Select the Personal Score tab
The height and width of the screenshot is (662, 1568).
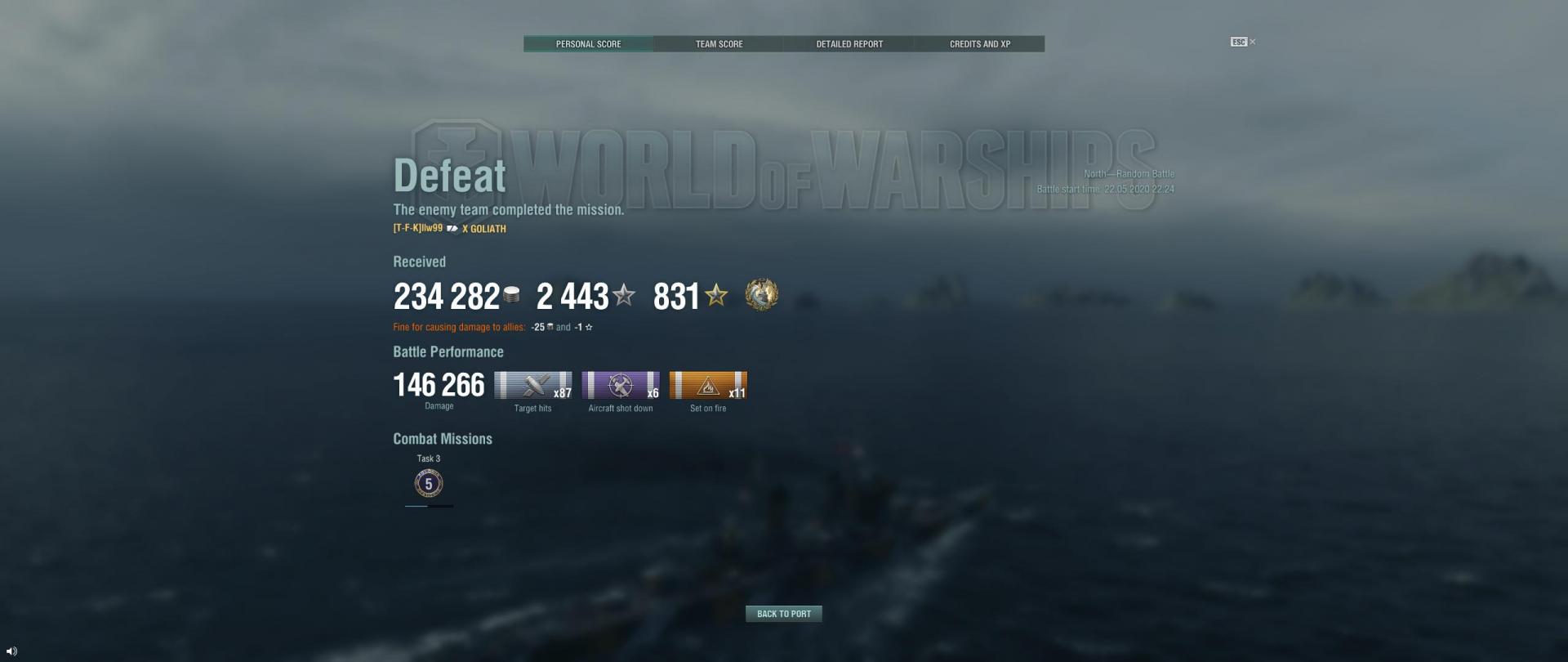pyautogui.click(x=588, y=44)
